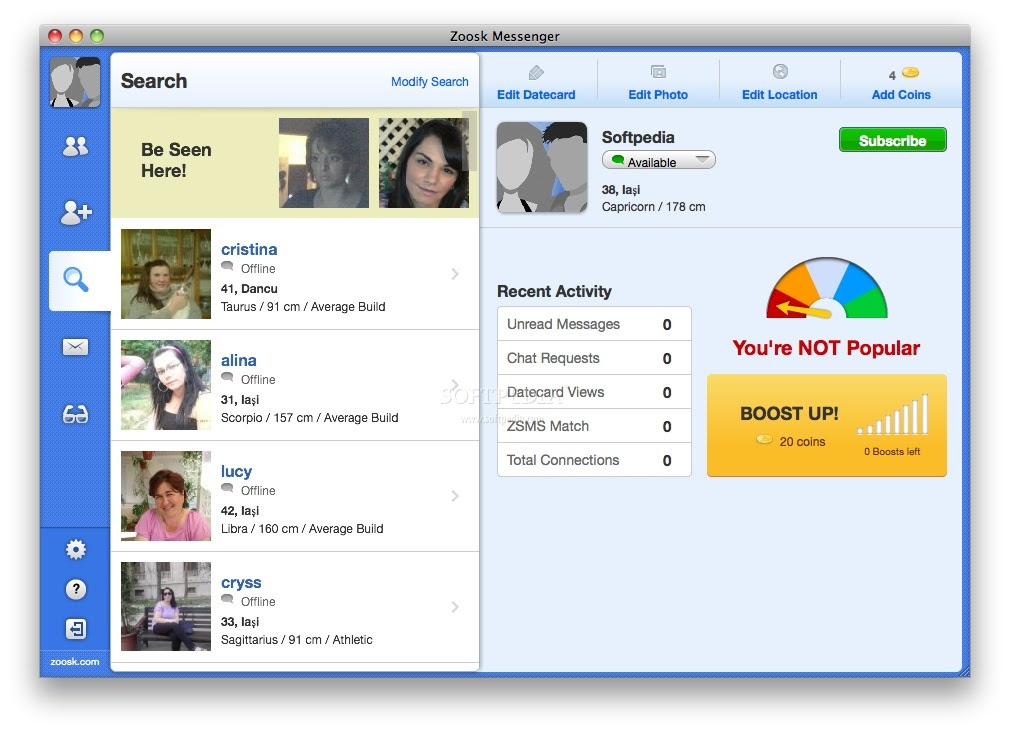This screenshot has width=1010, height=732.
Task: Click lucy's profile photo thumbnail
Action: [166, 496]
